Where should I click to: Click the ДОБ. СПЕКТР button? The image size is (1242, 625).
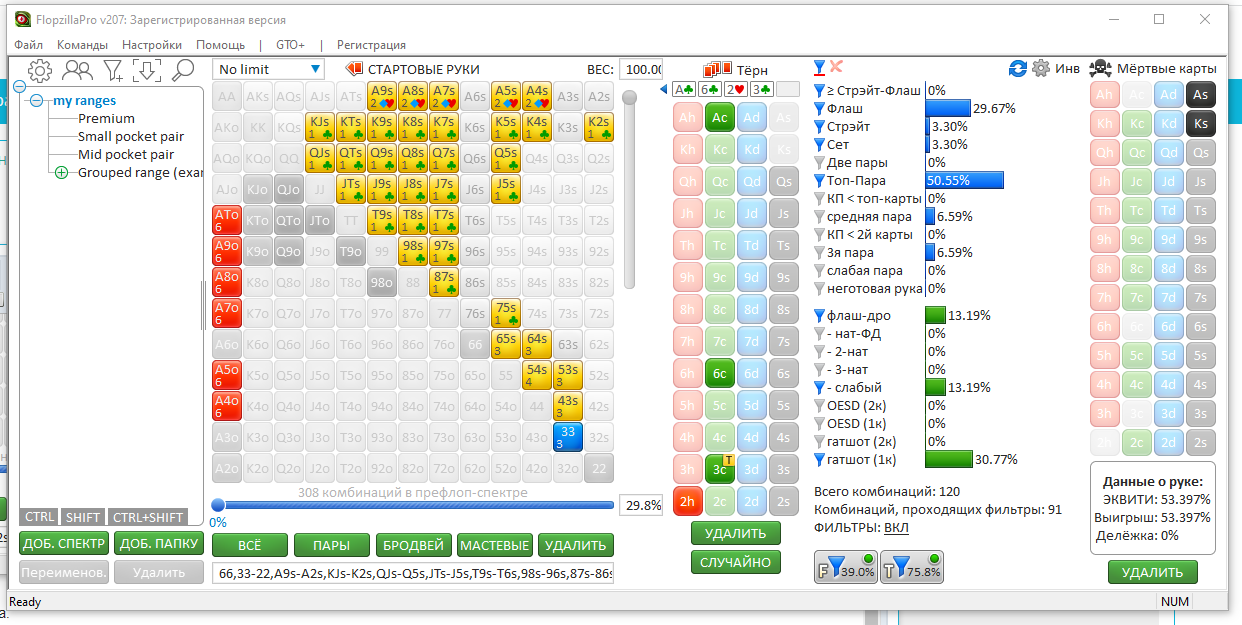(63, 544)
